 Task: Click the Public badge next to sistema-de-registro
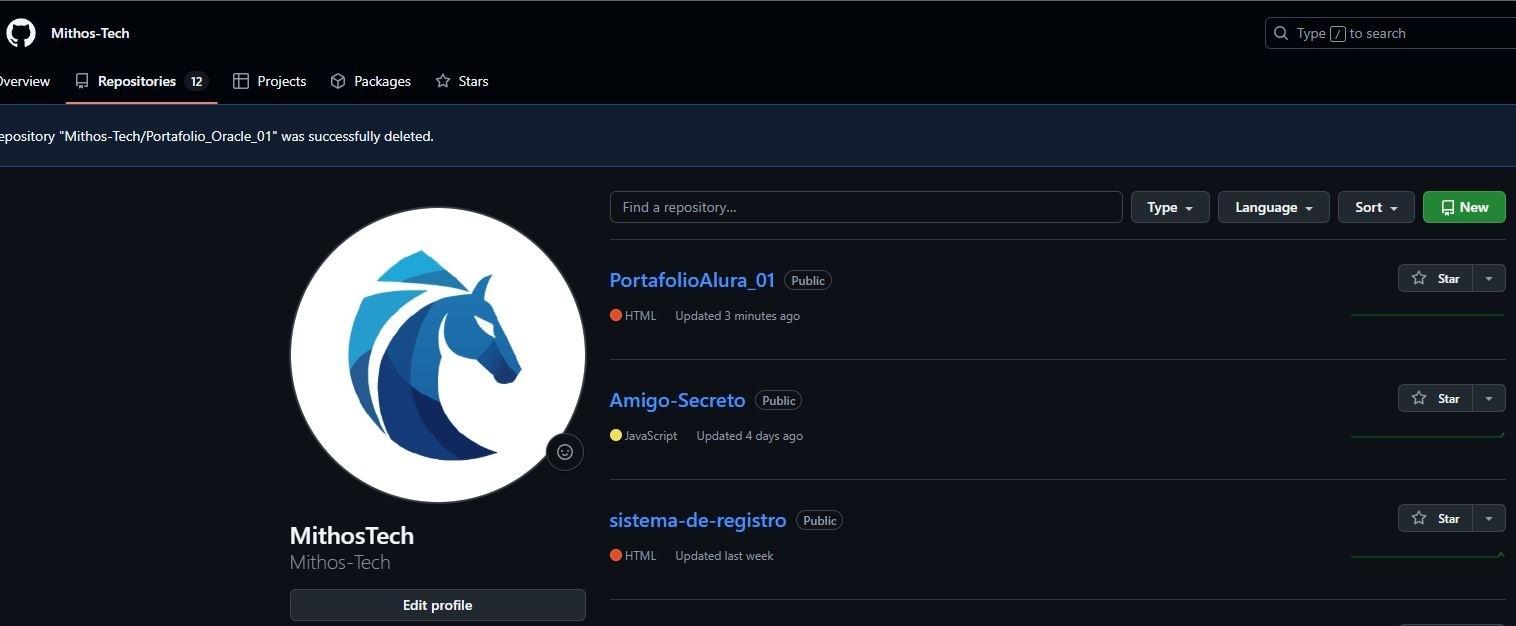coord(819,521)
